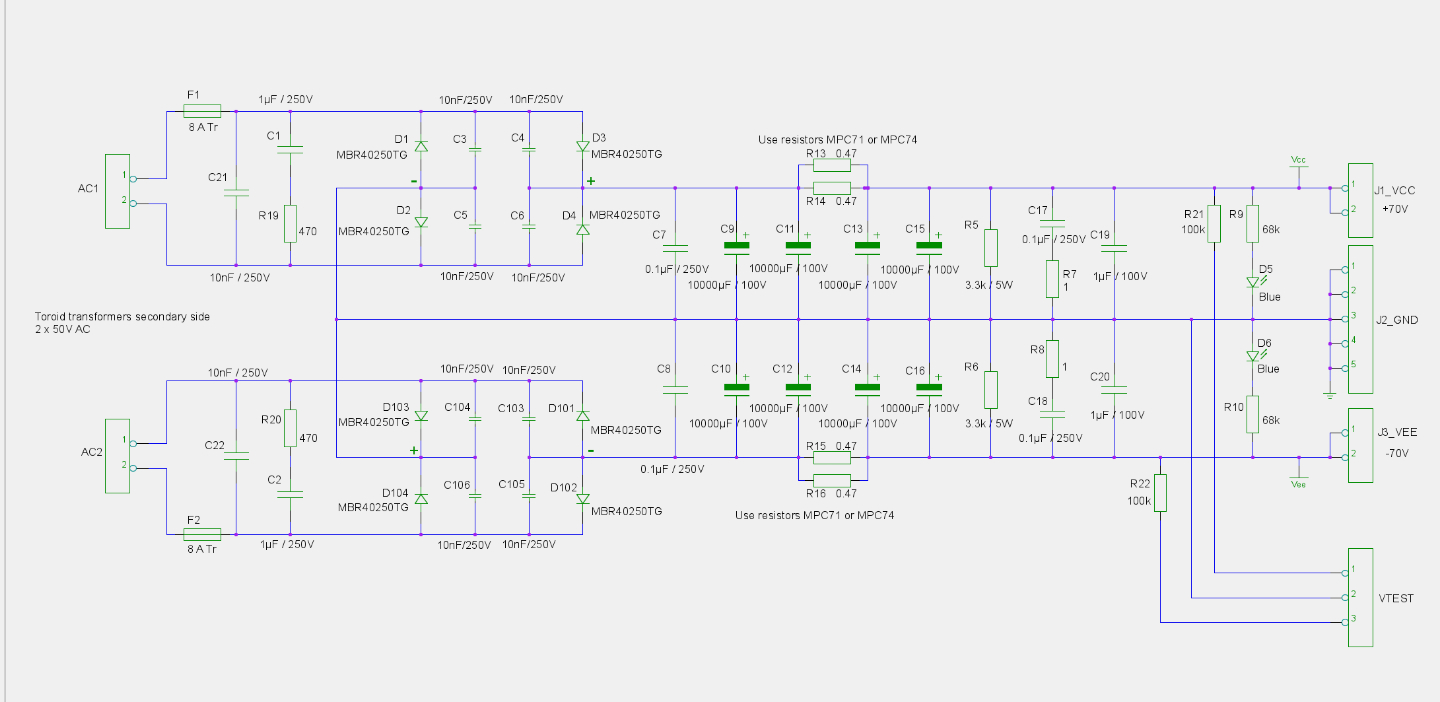Viewport: 1440px width, 702px height.
Task: Click "Use resistors MPC71 or MPC74" above R13
Action: (838, 139)
